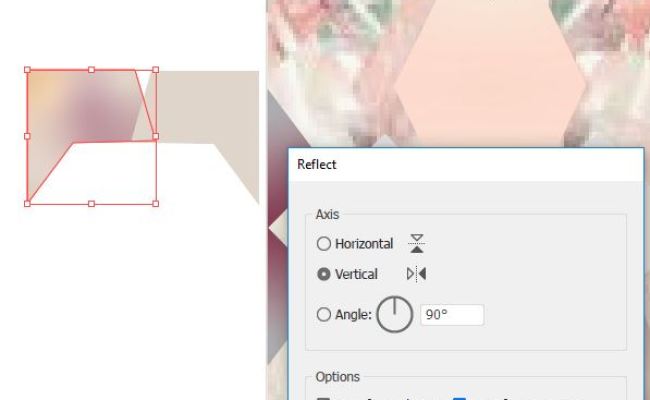Click the bottom-left selection handle
650x400 pixels.
point(27,204)
